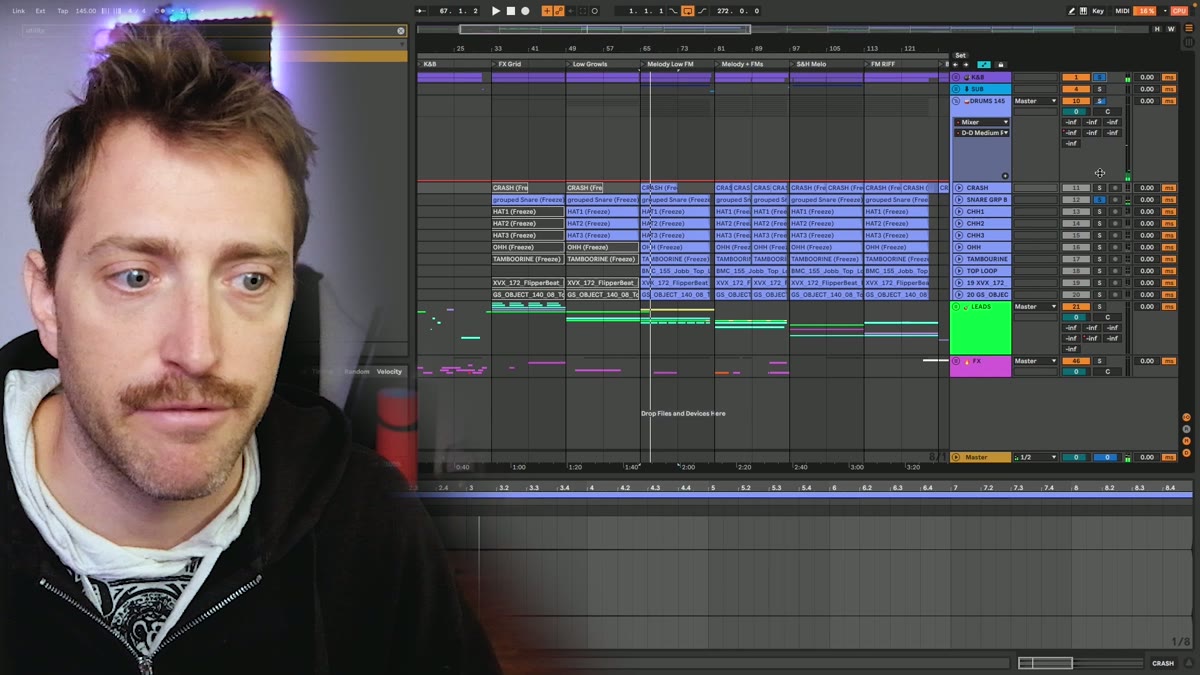Unfold the K&B group track
The image size is (1200, 675).
(x=956, y=77)
